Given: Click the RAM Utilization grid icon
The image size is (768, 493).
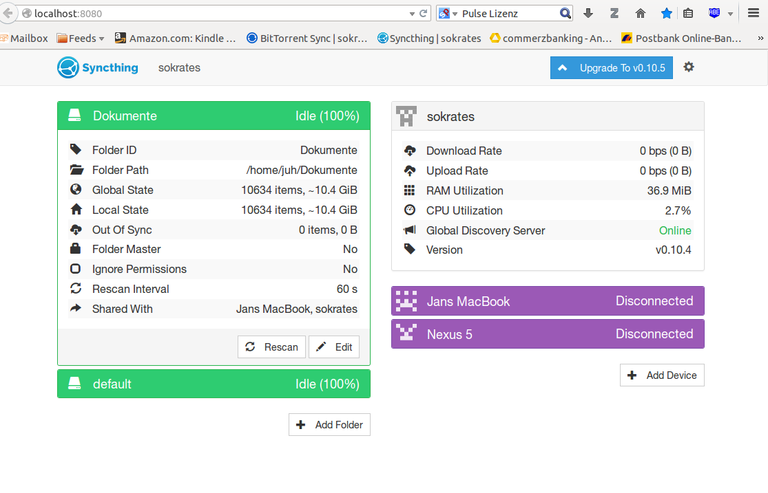Looking at the screenshot, I should tap(409, 190).
